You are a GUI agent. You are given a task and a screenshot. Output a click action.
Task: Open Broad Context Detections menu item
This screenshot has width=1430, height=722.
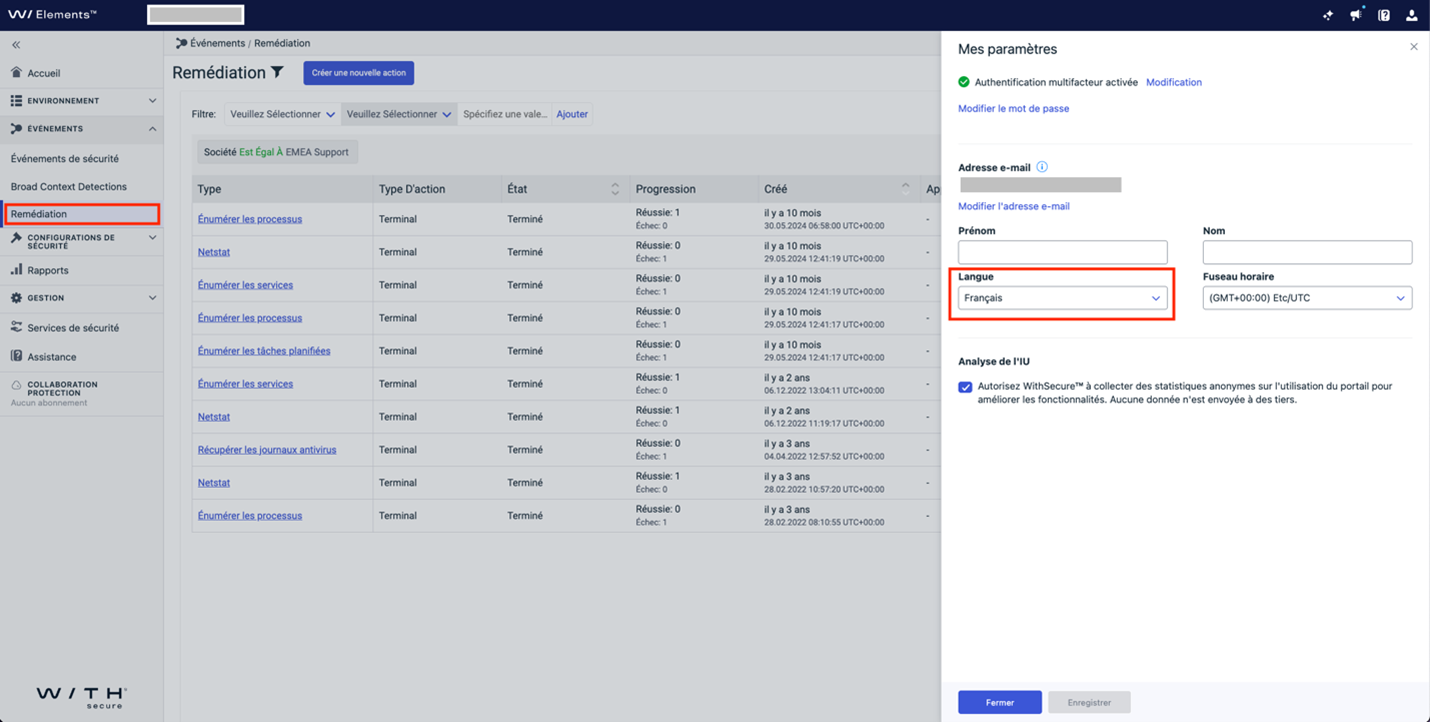69,186
